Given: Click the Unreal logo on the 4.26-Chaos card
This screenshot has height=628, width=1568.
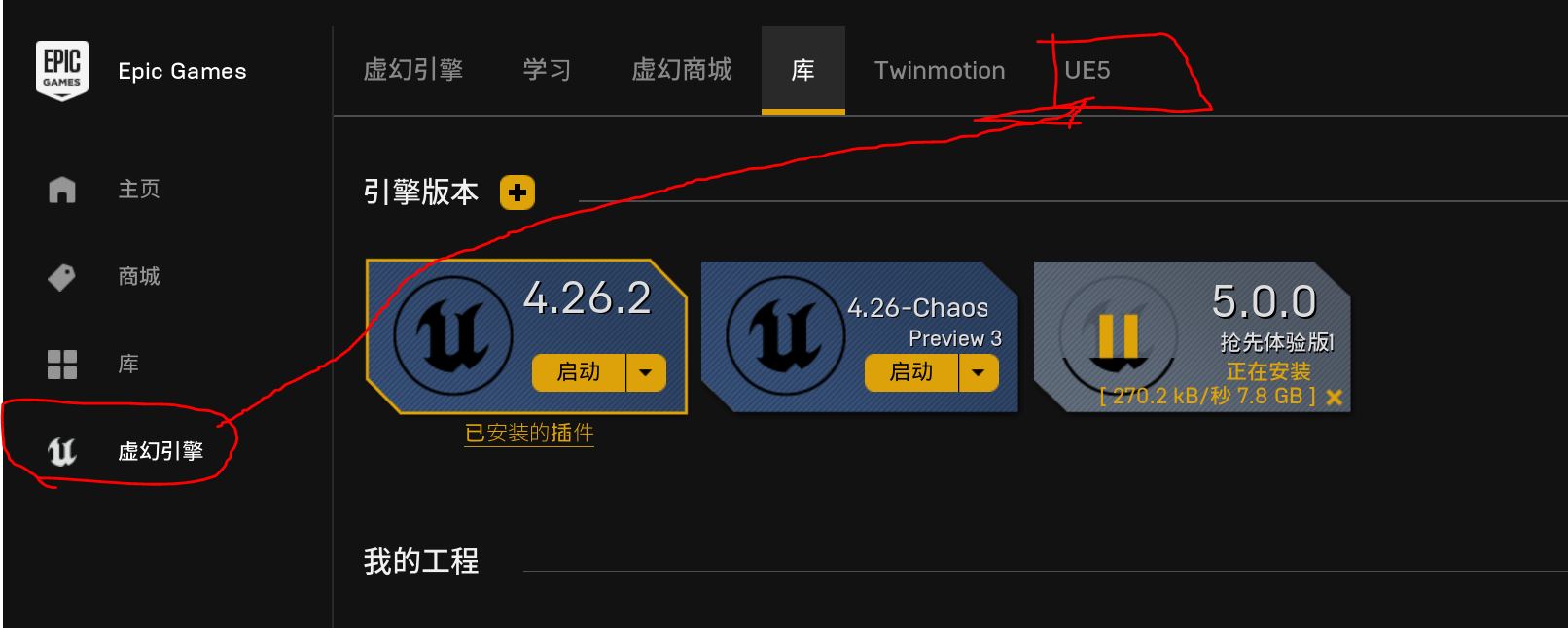Looking at the screenshot, I should (785, 335).
